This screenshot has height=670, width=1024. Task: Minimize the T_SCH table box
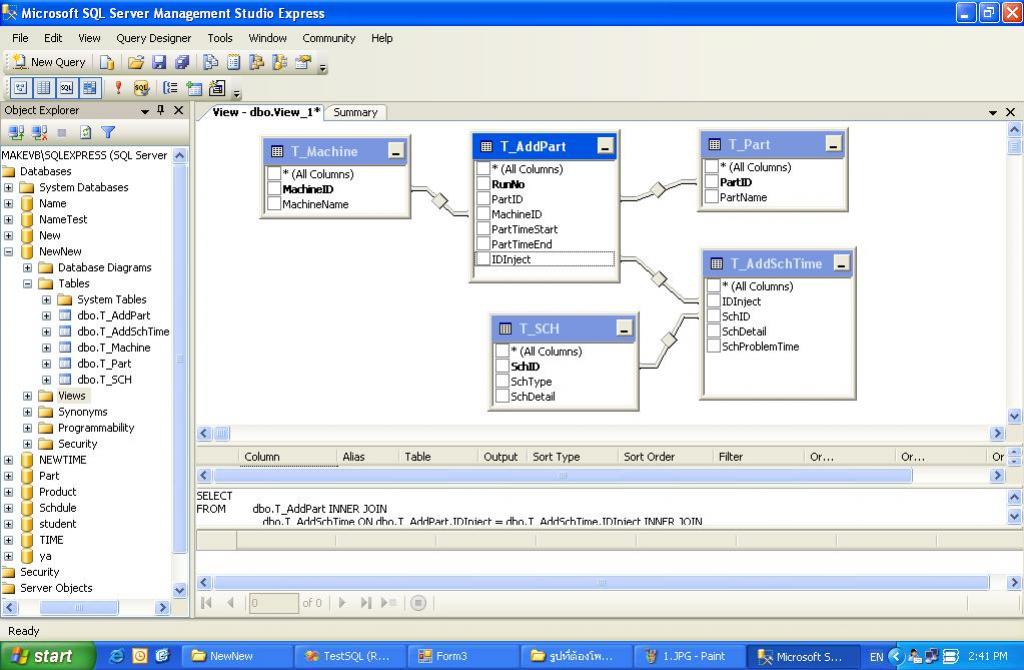(624, 328)
